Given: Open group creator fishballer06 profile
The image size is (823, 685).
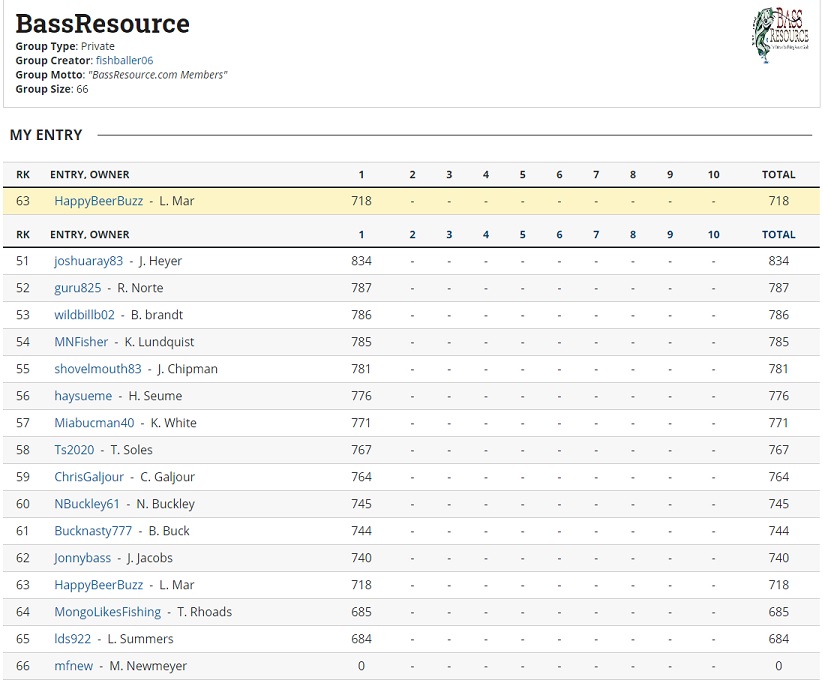Looking at the screenshot, I should (x=124, y=60).
